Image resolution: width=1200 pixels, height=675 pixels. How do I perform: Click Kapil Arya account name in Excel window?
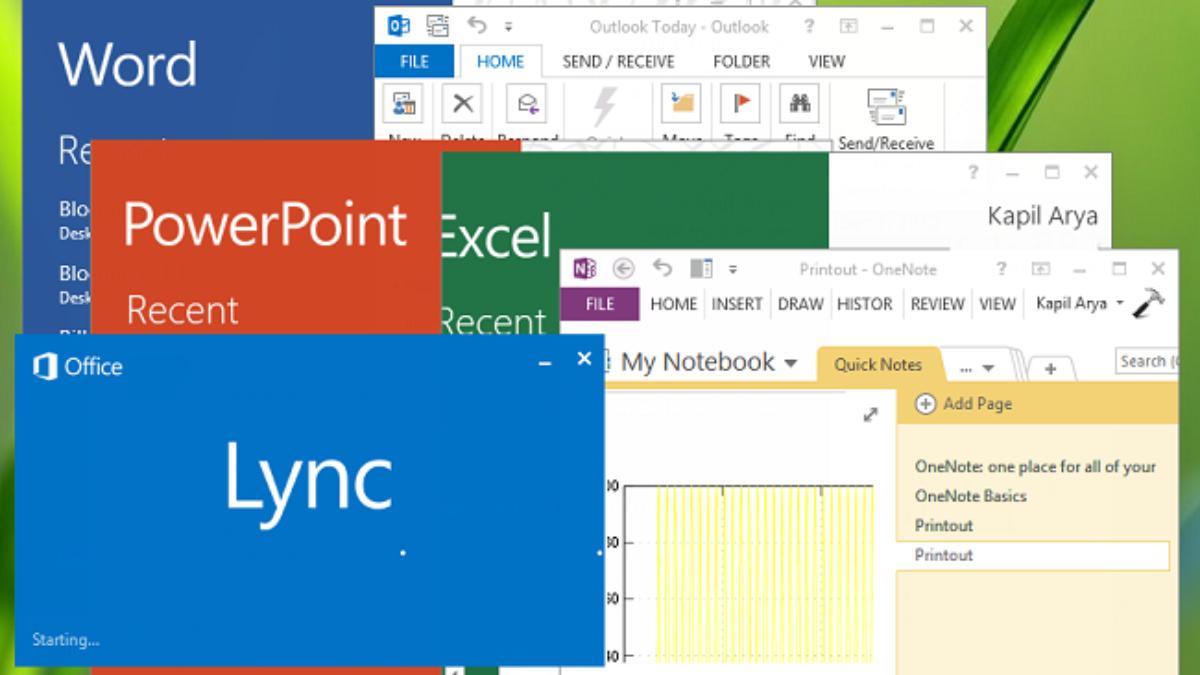(1042, 215)
